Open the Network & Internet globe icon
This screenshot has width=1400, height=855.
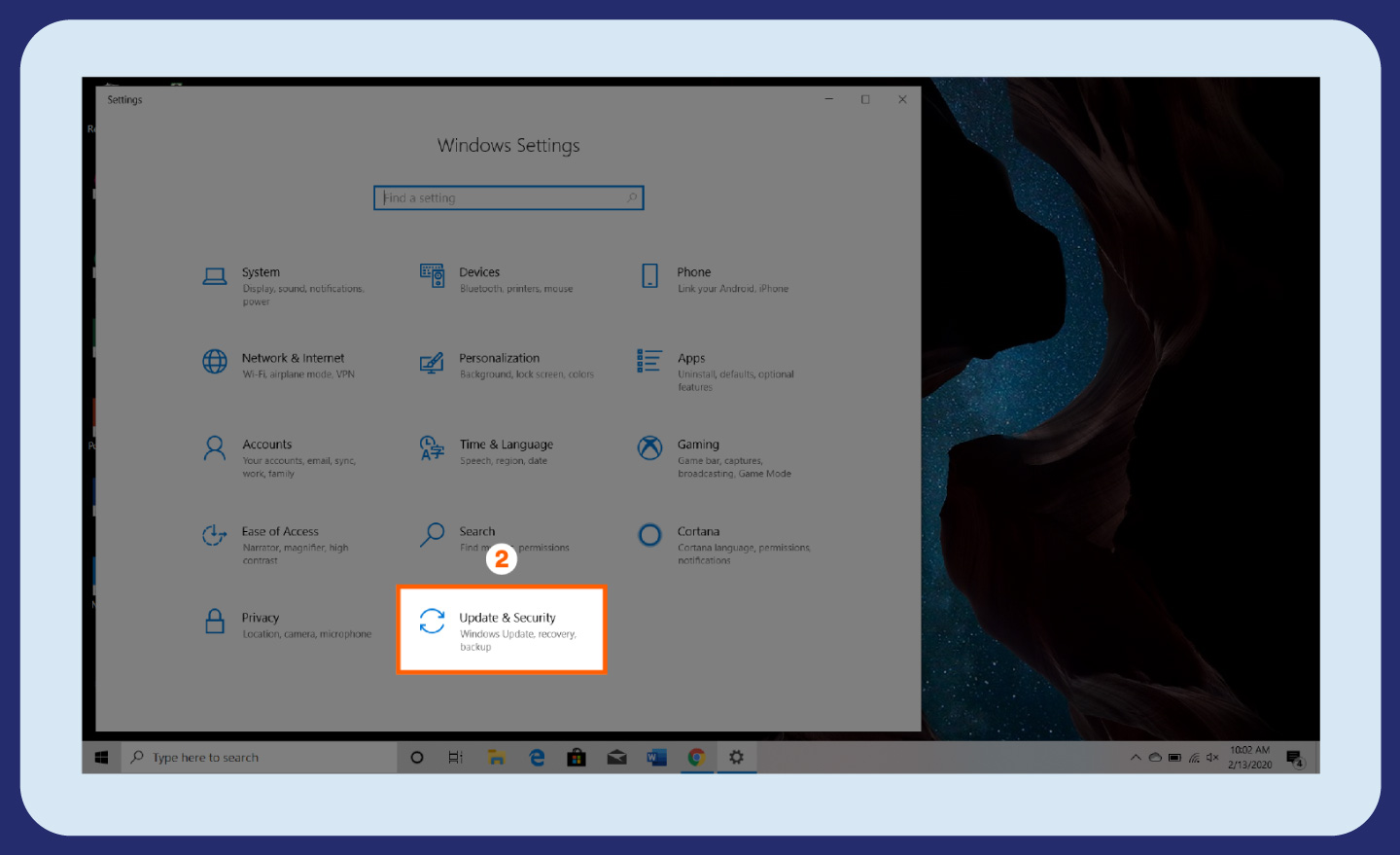pos(215,362)
